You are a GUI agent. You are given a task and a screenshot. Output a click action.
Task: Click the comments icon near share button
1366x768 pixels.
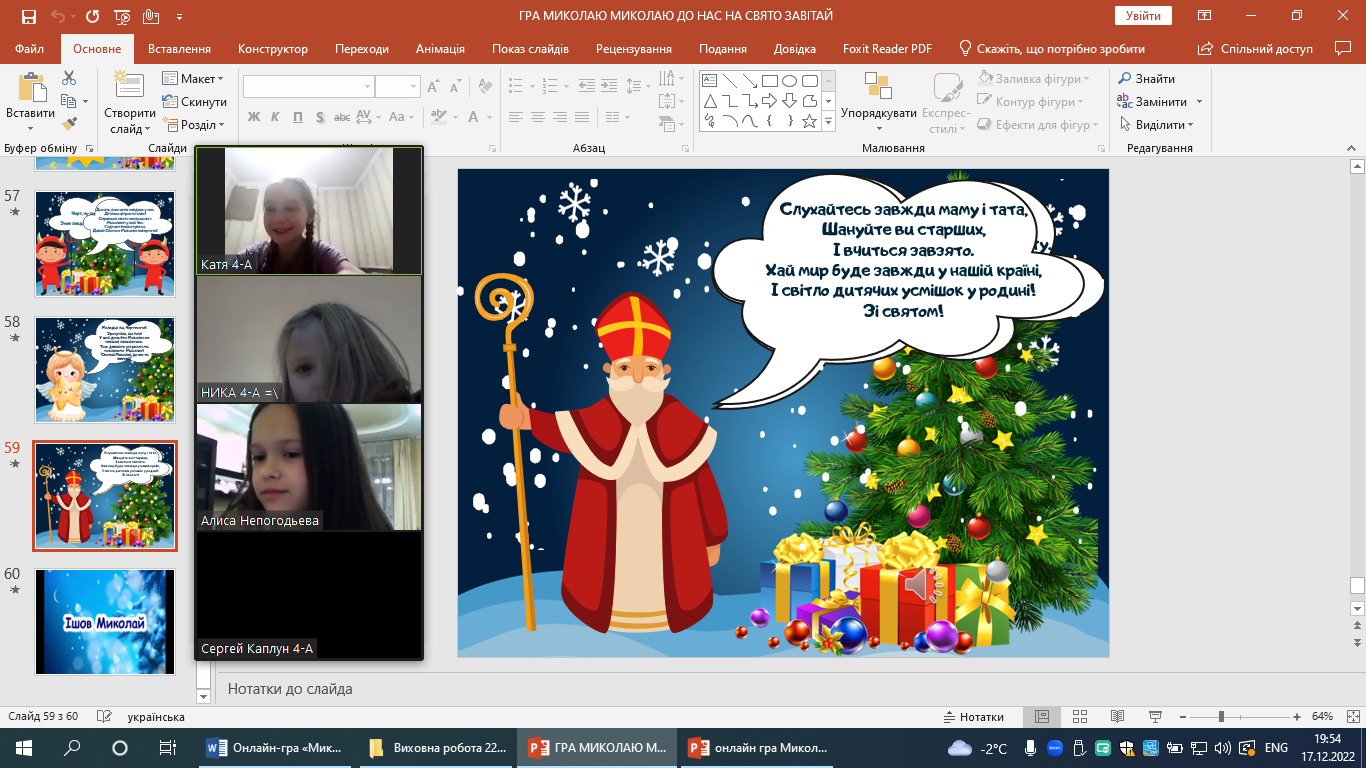[x=1343, y=48]
